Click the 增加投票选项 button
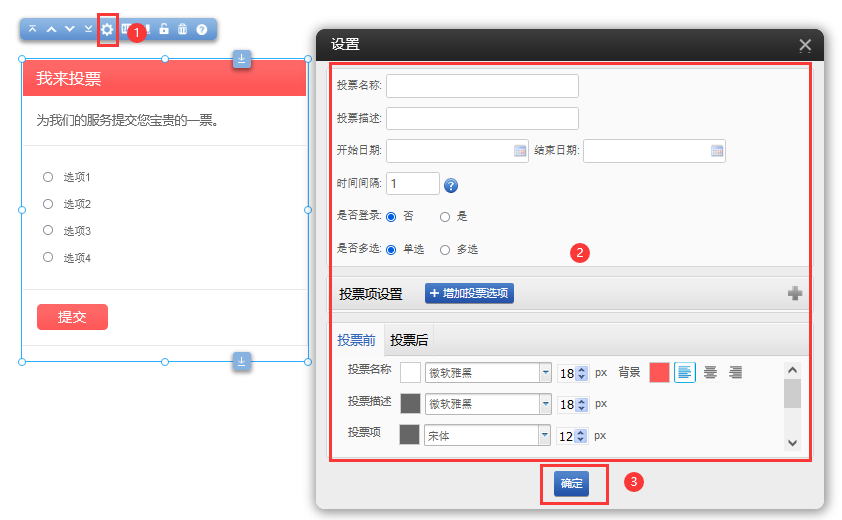 [x=469, y=293]
